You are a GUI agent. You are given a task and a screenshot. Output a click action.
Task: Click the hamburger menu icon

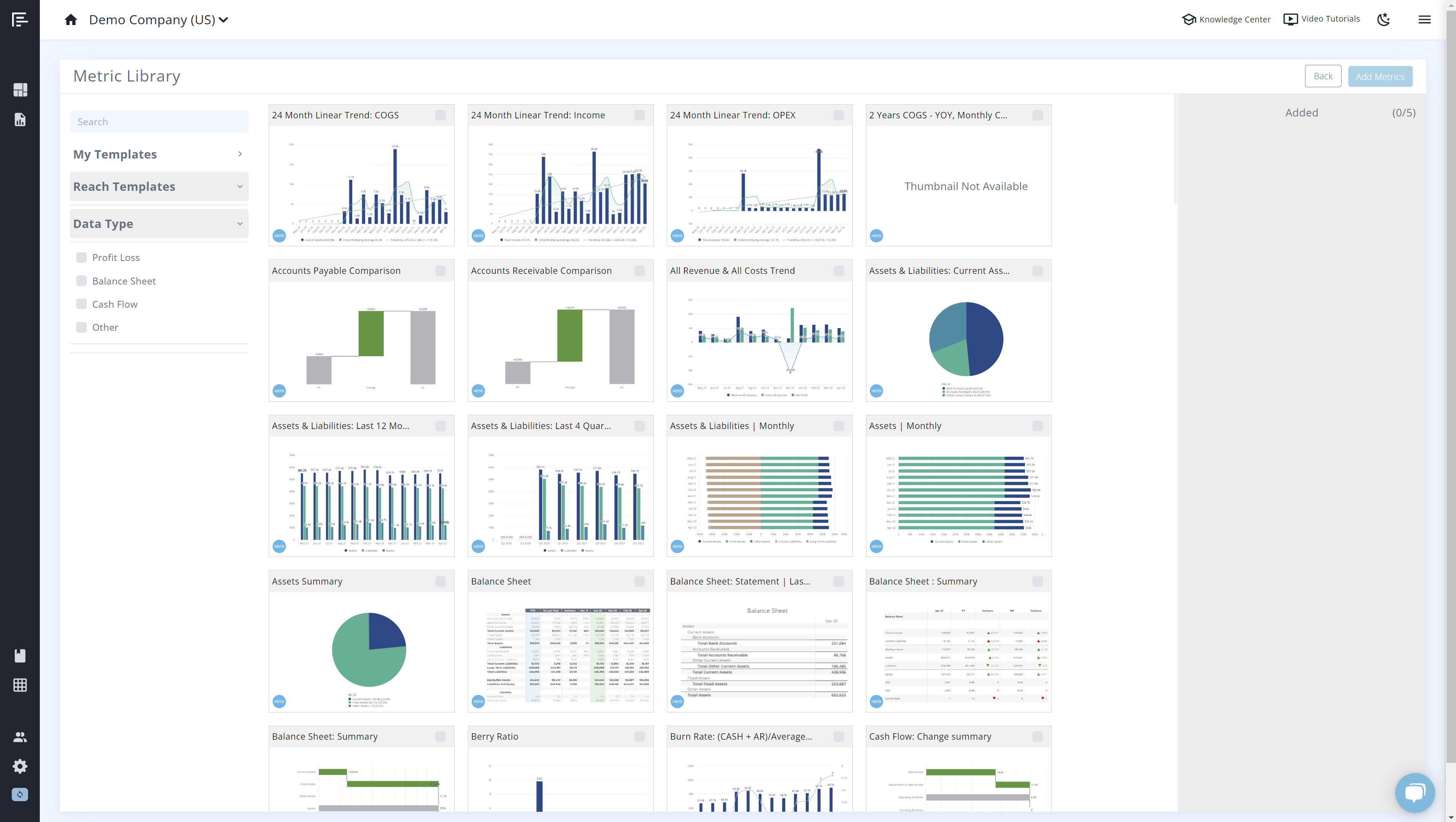(x=1424, y=19)
